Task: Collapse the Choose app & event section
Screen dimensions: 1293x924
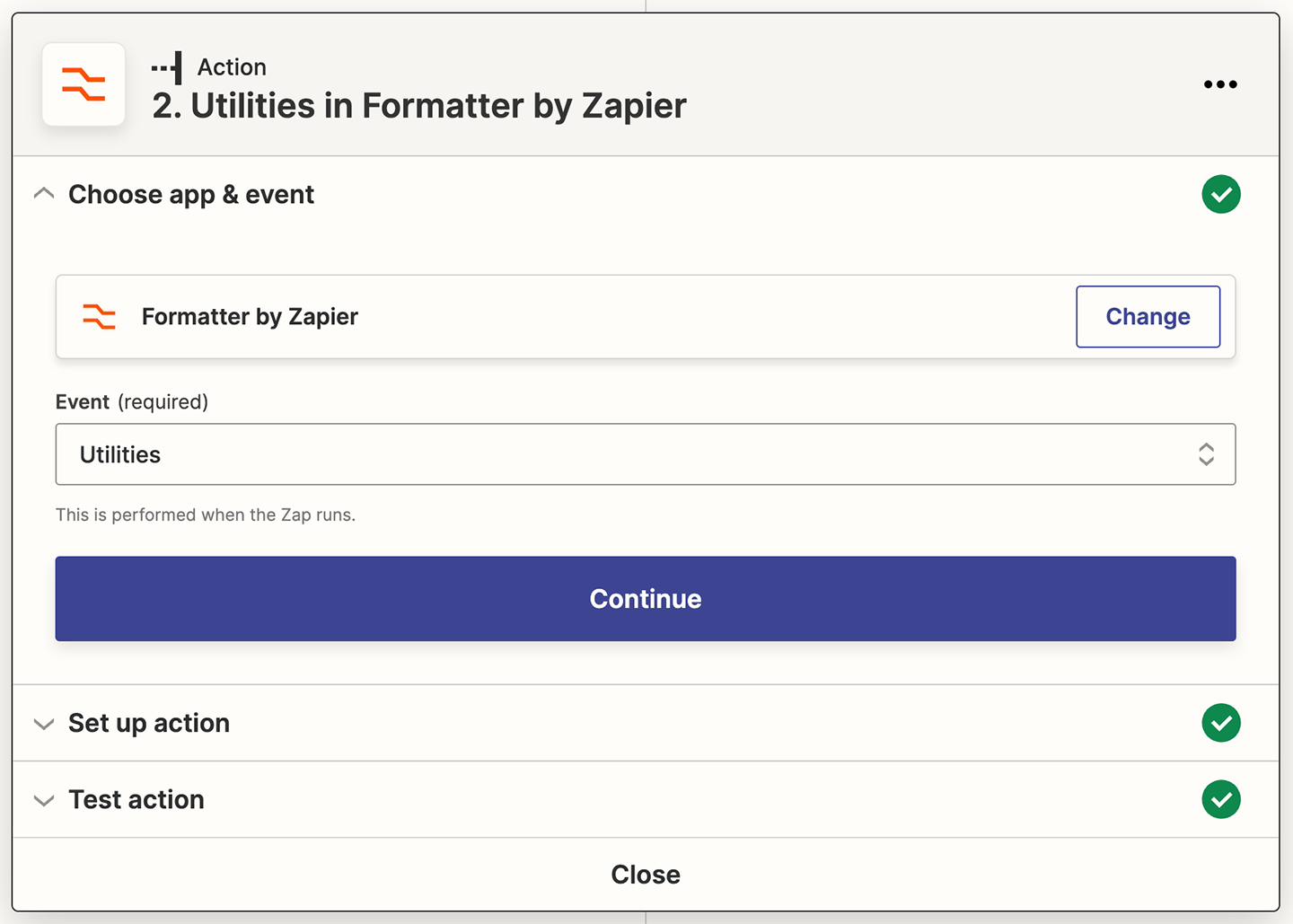Action: 44,194
